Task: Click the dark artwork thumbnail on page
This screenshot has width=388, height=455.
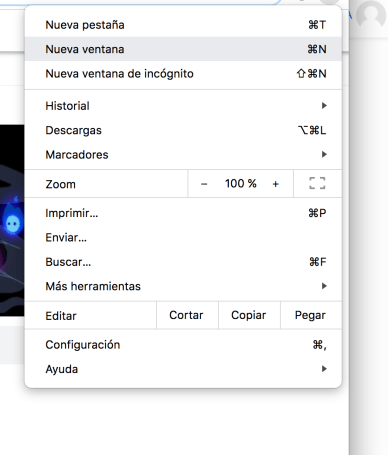Action: tap(12, 220)
